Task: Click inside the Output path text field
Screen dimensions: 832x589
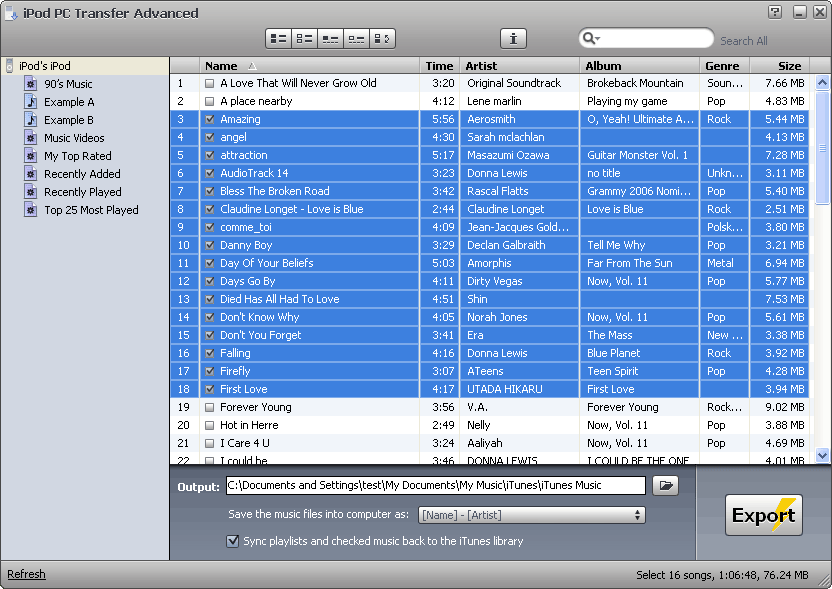Action: tap(435, 486)
